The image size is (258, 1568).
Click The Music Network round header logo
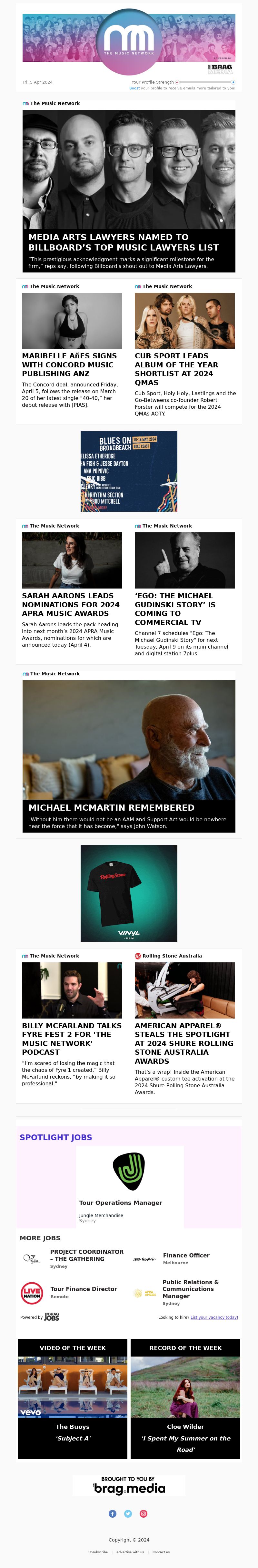(x=129, y=41)
